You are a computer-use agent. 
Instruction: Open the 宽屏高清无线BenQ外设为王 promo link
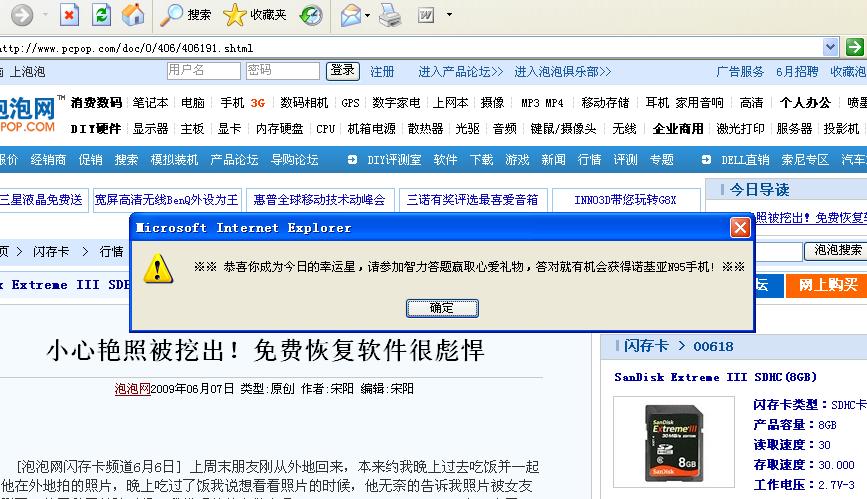pos(166,200)
